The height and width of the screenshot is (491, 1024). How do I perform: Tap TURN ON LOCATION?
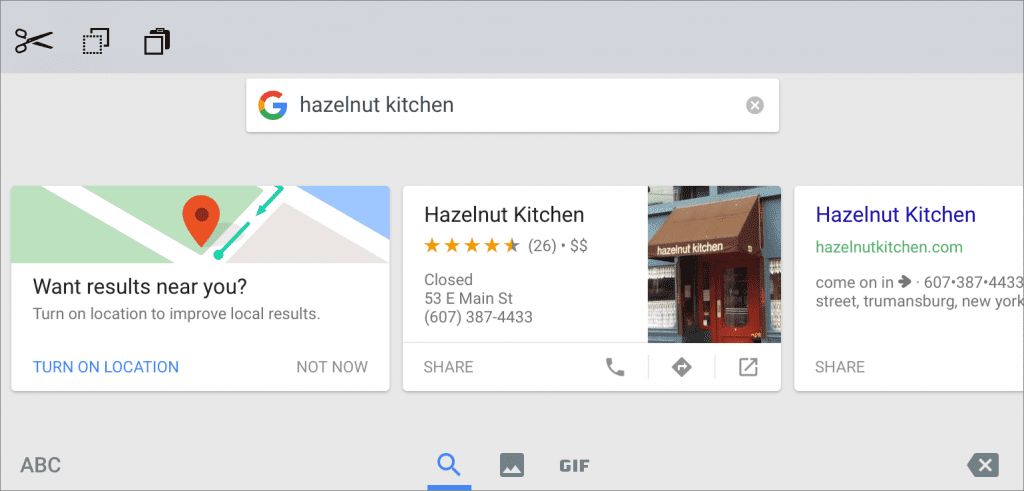106,367
